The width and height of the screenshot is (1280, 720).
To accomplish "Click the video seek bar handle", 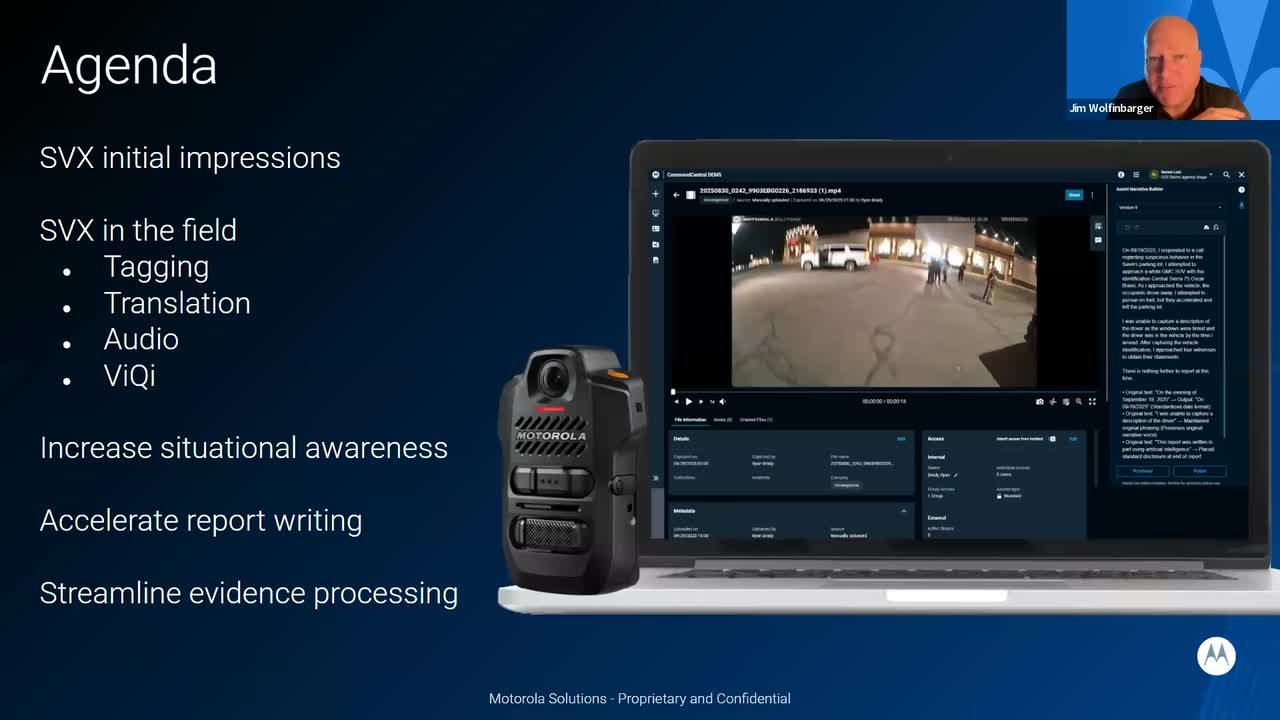I will 673,392.
